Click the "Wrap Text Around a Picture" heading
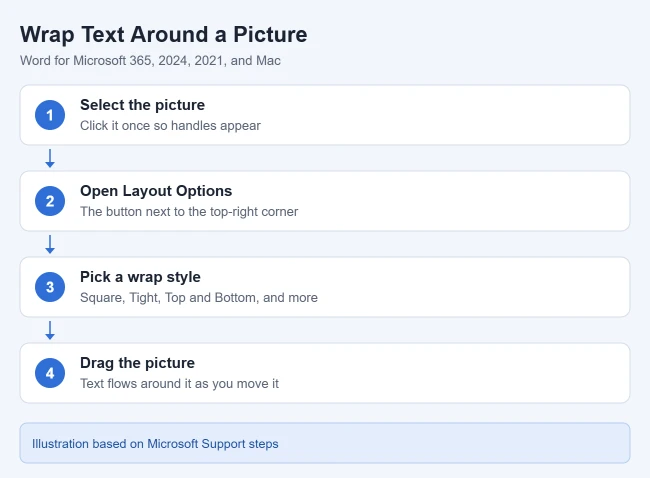 pos(164,34)
